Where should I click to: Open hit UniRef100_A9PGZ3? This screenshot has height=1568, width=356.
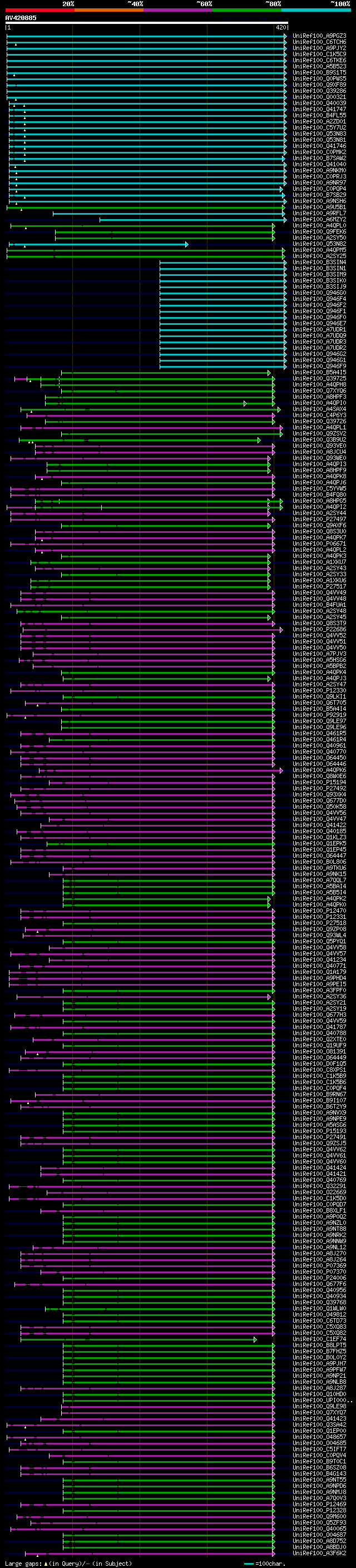(319, 36)
